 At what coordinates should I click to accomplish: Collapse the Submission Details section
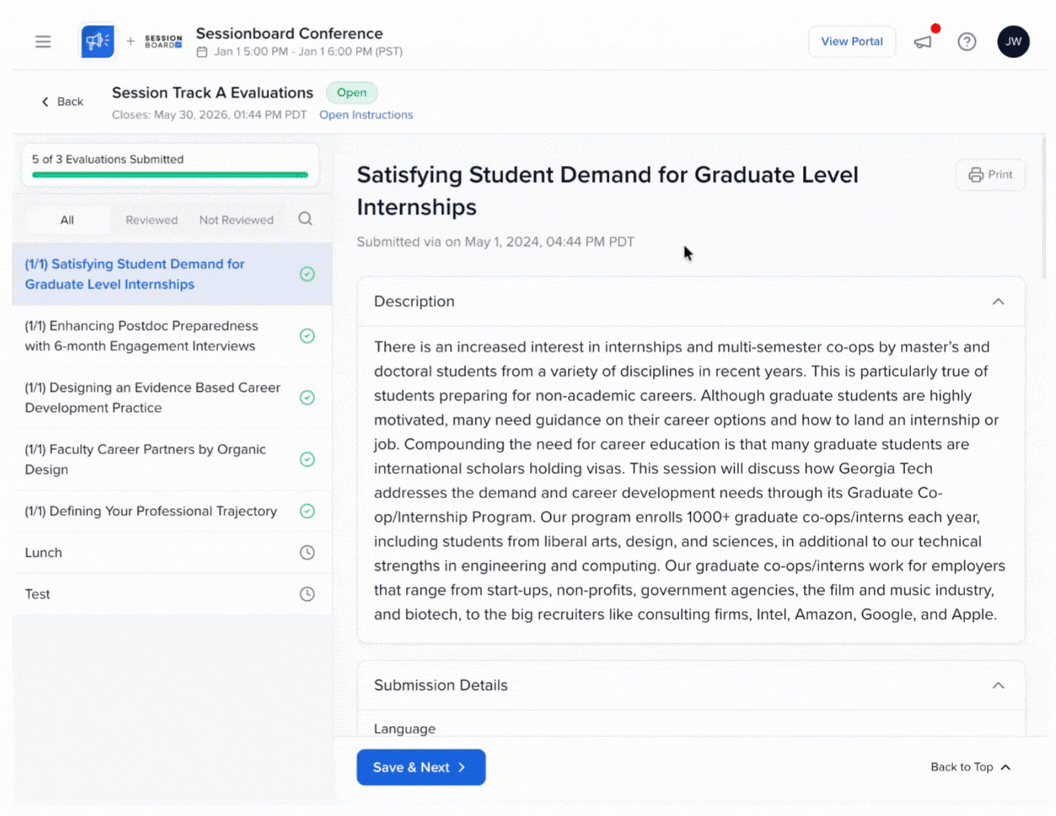coord(997,686)
